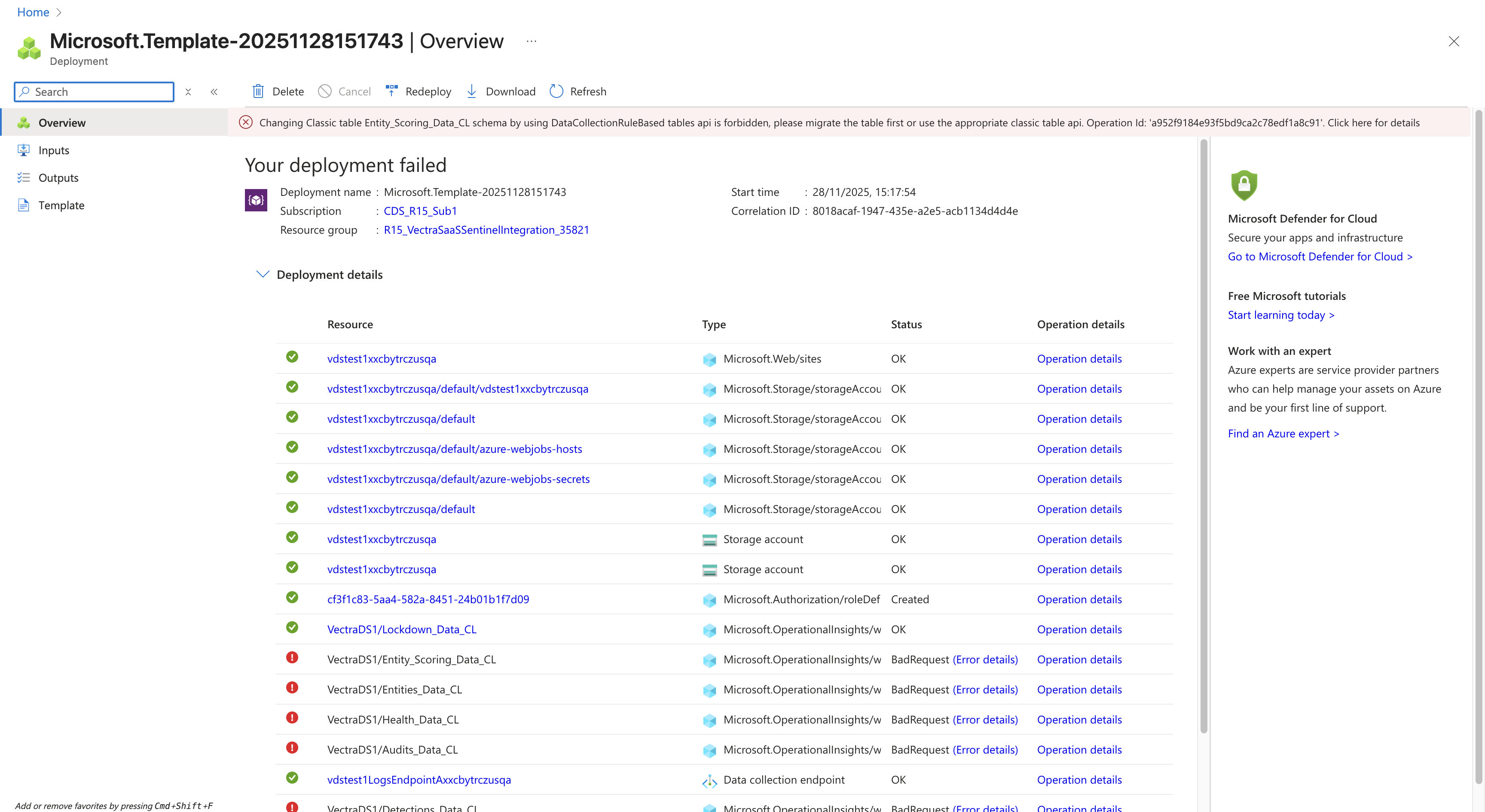Expand the Home breadcrumb chevron
This screenshot has height=812, width=1485.
click(x=59, y=12)
